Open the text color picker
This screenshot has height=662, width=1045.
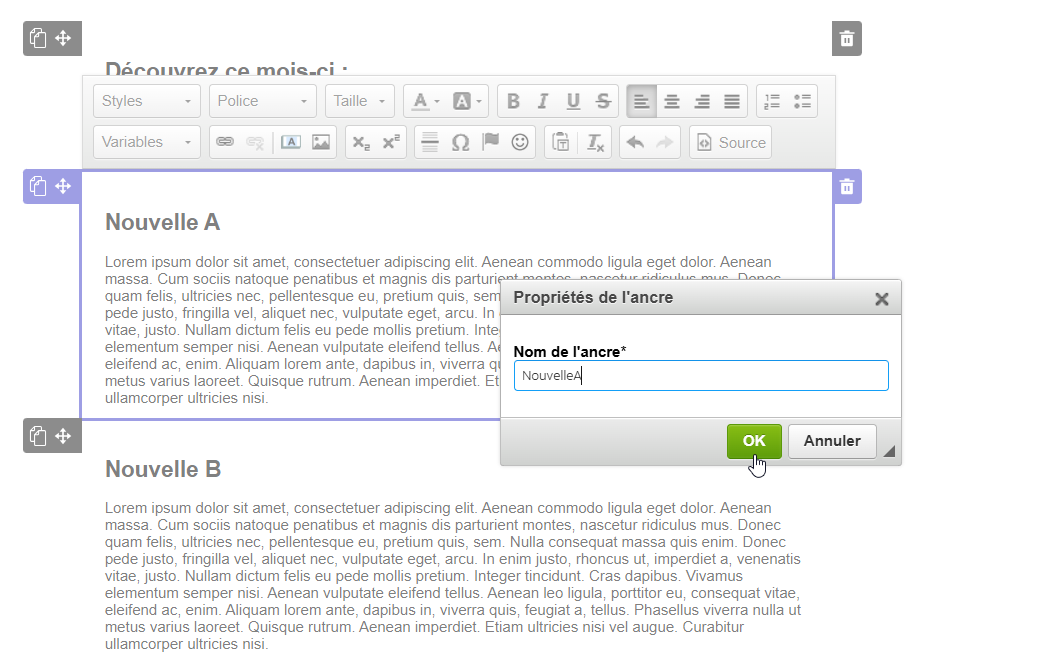tap(425, 101)
